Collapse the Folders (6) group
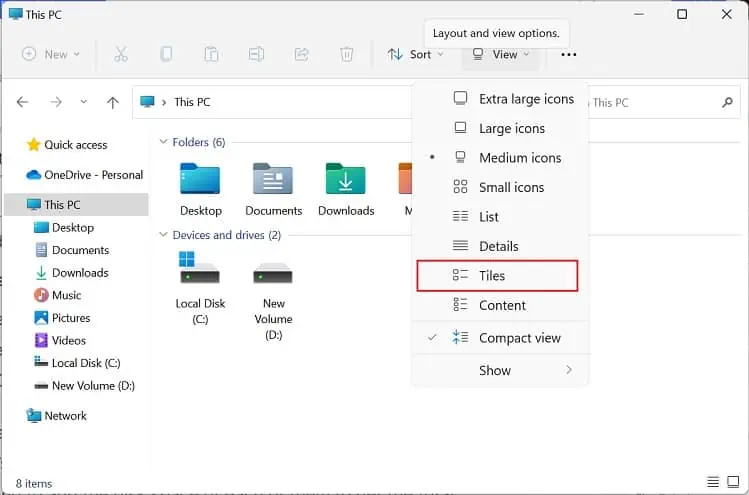This screenshot has width=749, height=495. pyautogui.click(x=163, y=142)
